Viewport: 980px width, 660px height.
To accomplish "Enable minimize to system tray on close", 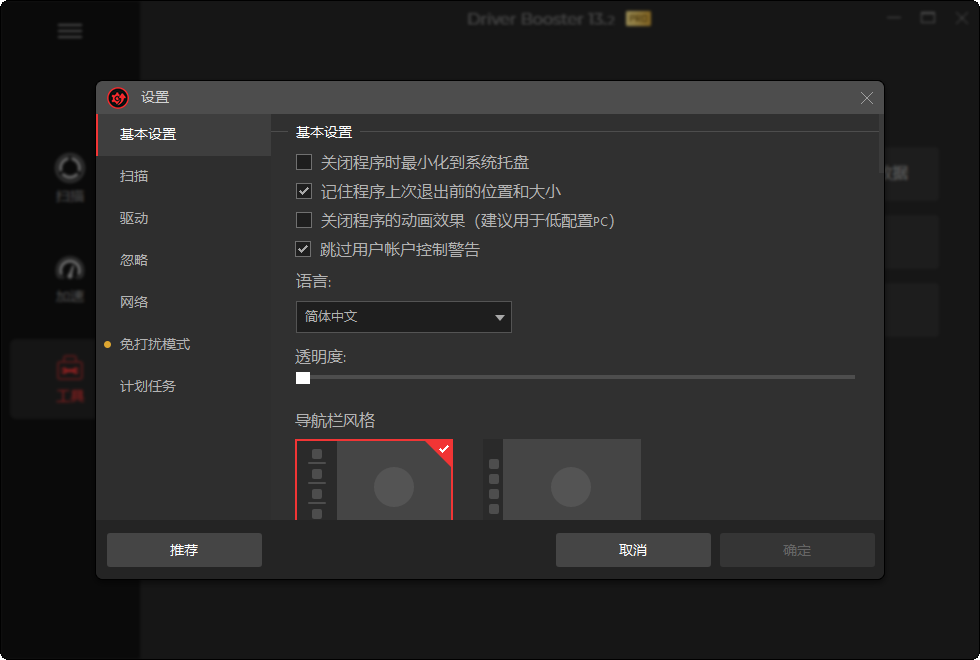I will 303,162.
